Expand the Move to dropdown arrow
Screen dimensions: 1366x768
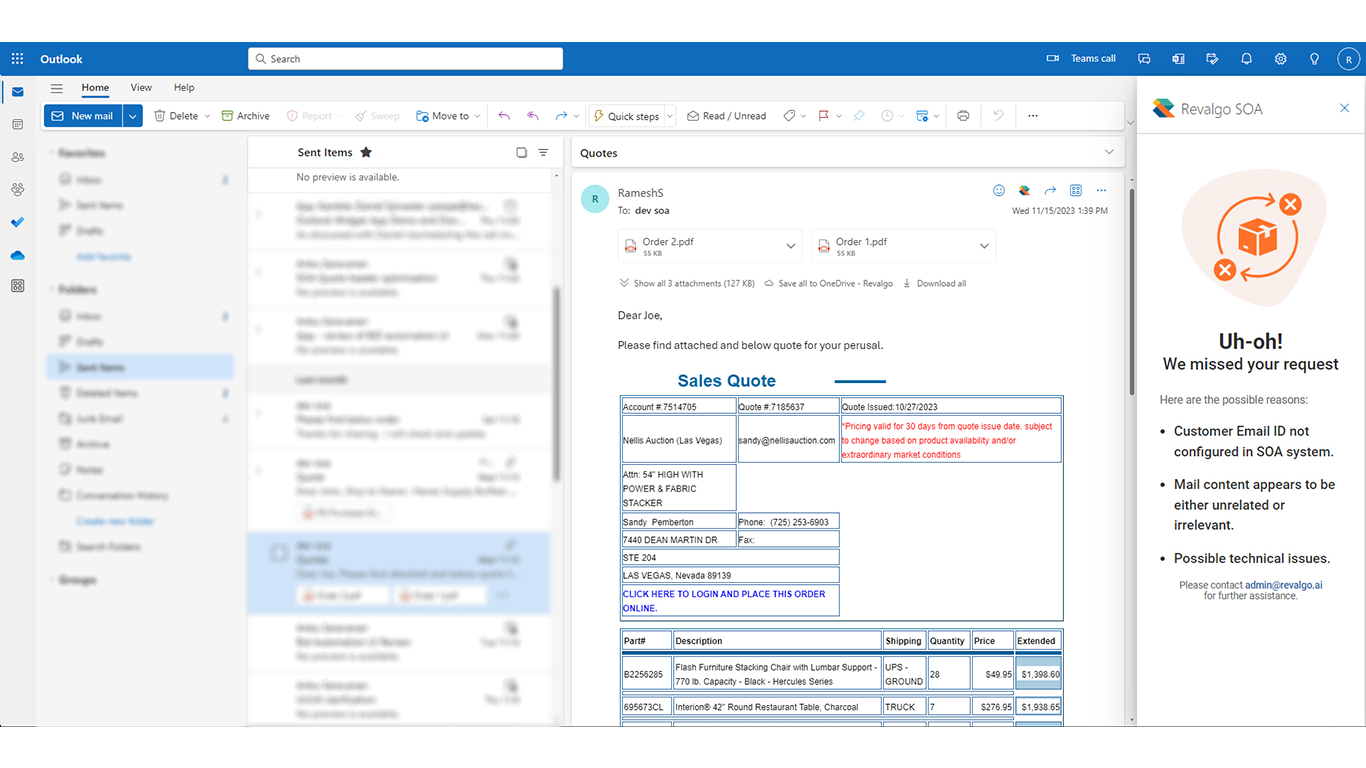pyautogui.click(x=477, y=116)
